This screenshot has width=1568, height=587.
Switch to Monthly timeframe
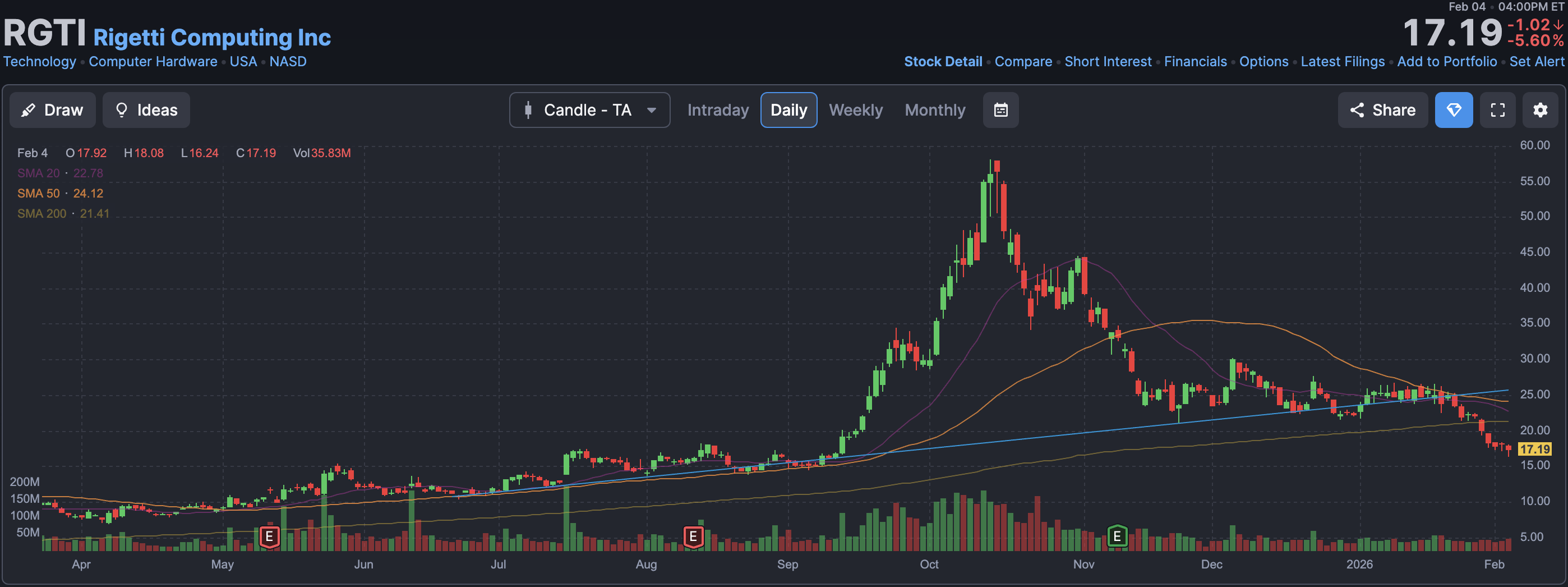click(935, 110)
